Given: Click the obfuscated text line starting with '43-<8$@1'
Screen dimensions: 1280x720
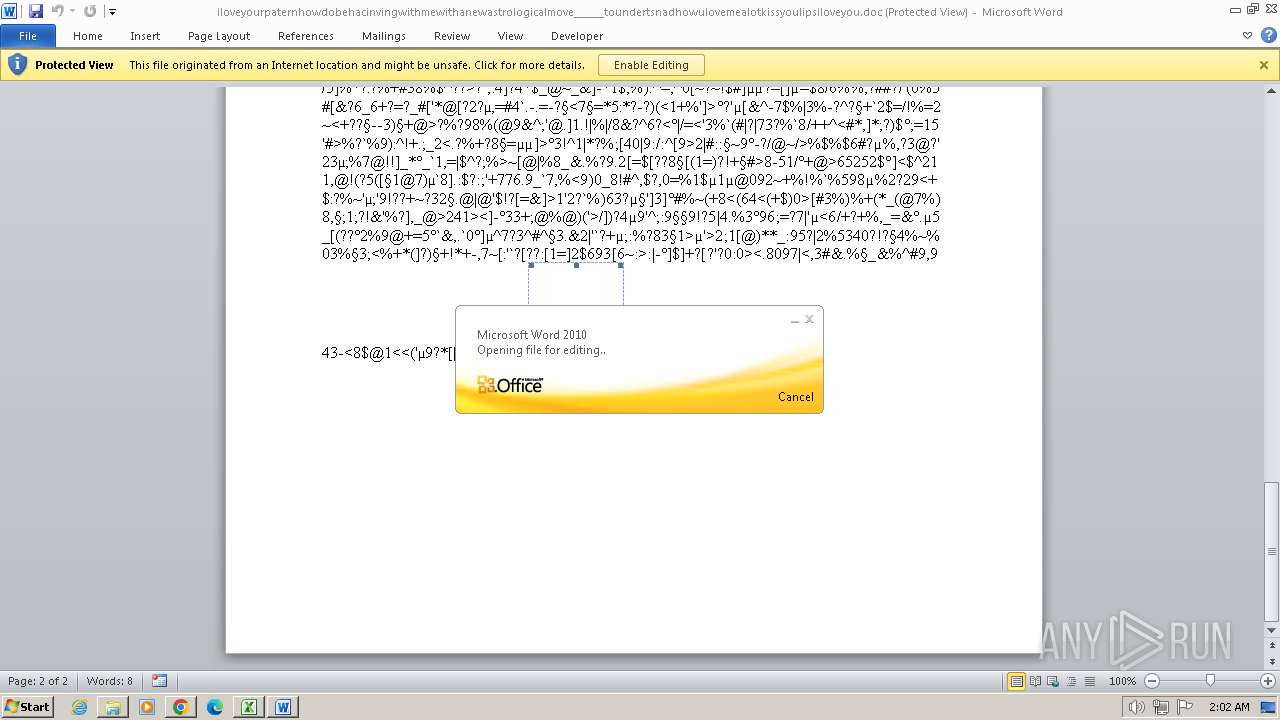Looking at the screenshot, I should tap(388, 353).
